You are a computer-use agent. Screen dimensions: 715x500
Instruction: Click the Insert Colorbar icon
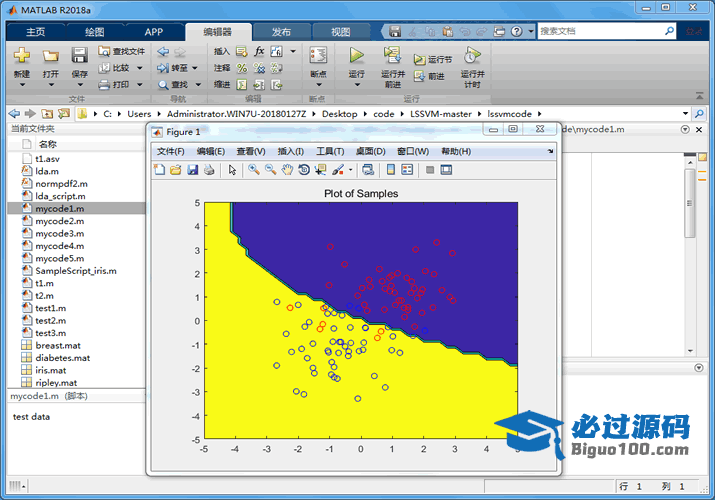[x=391, y=170]
